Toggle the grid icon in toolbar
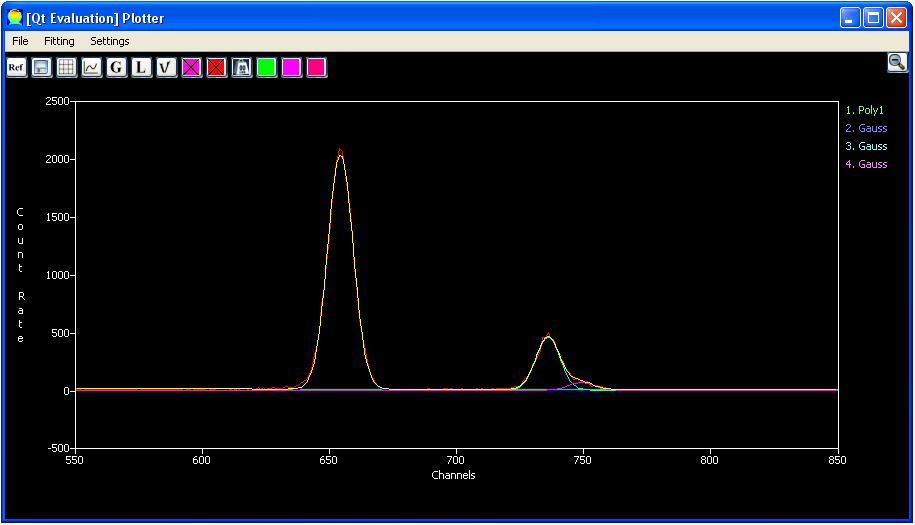 pyautogui.click(x=67, y=68)
